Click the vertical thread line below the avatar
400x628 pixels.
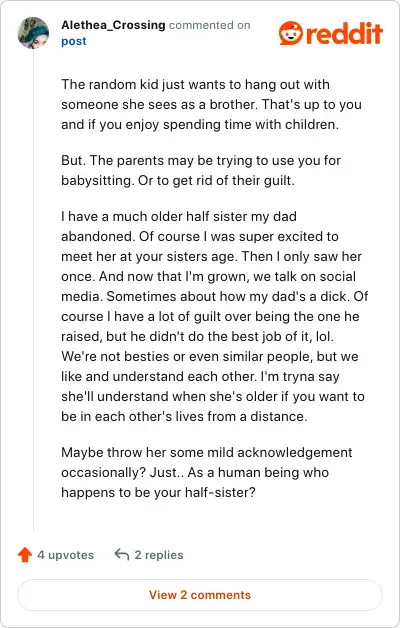click(33, 290)
